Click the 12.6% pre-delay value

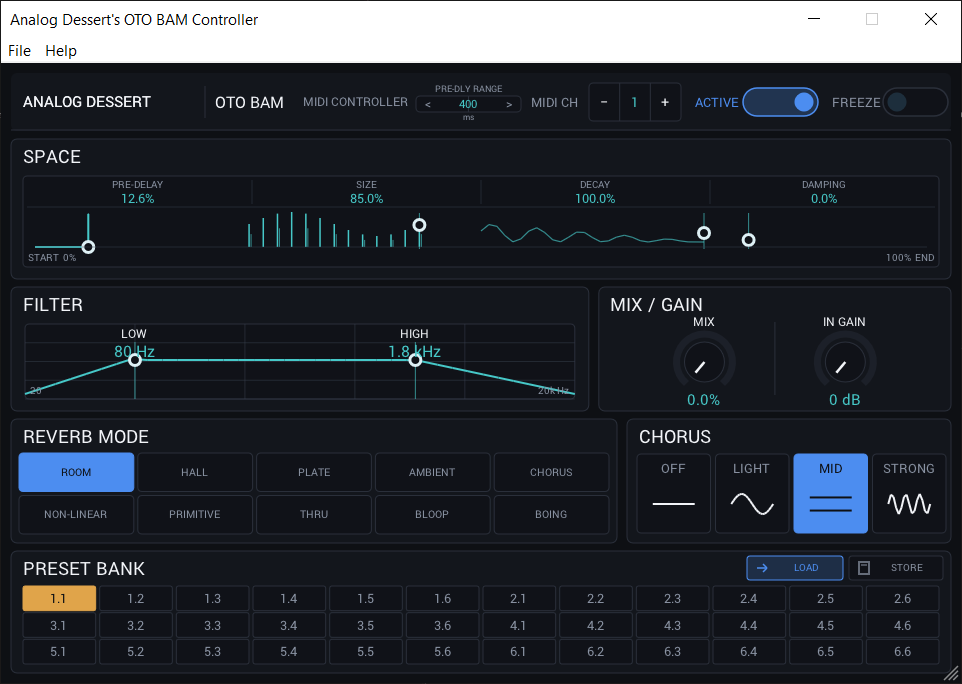[137, 199]
